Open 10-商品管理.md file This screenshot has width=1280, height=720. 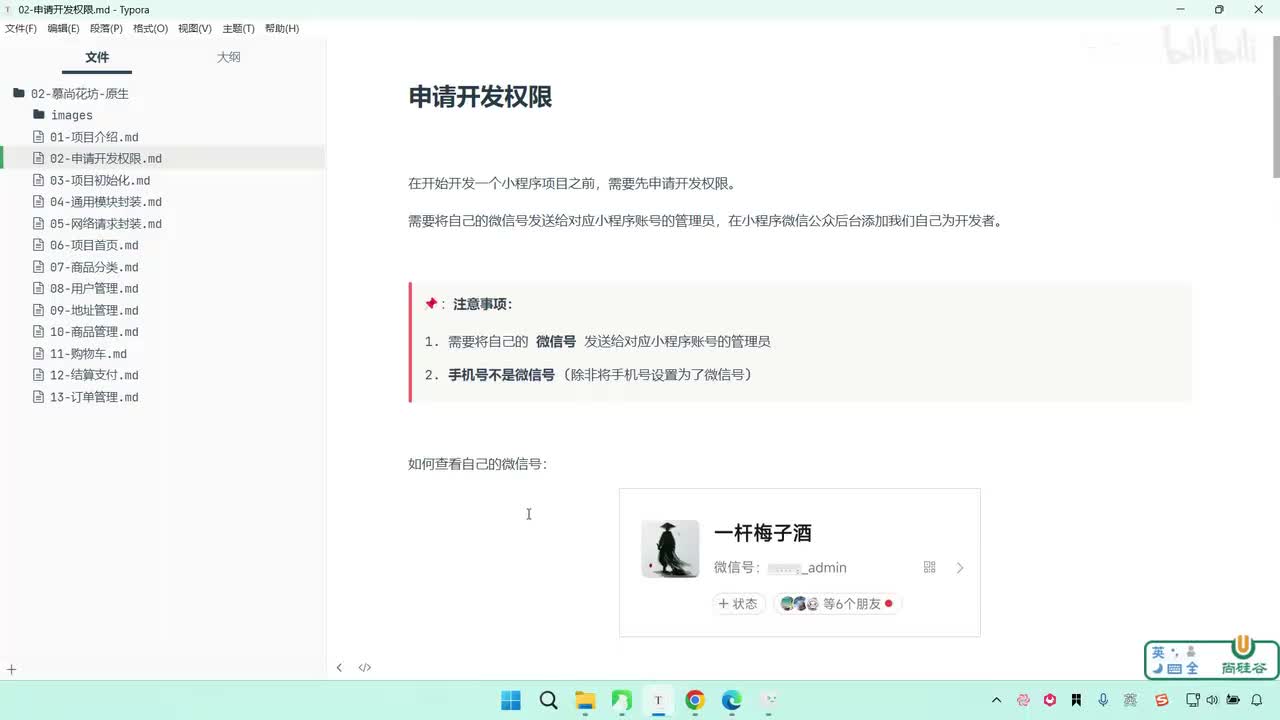tap(94, 331)
